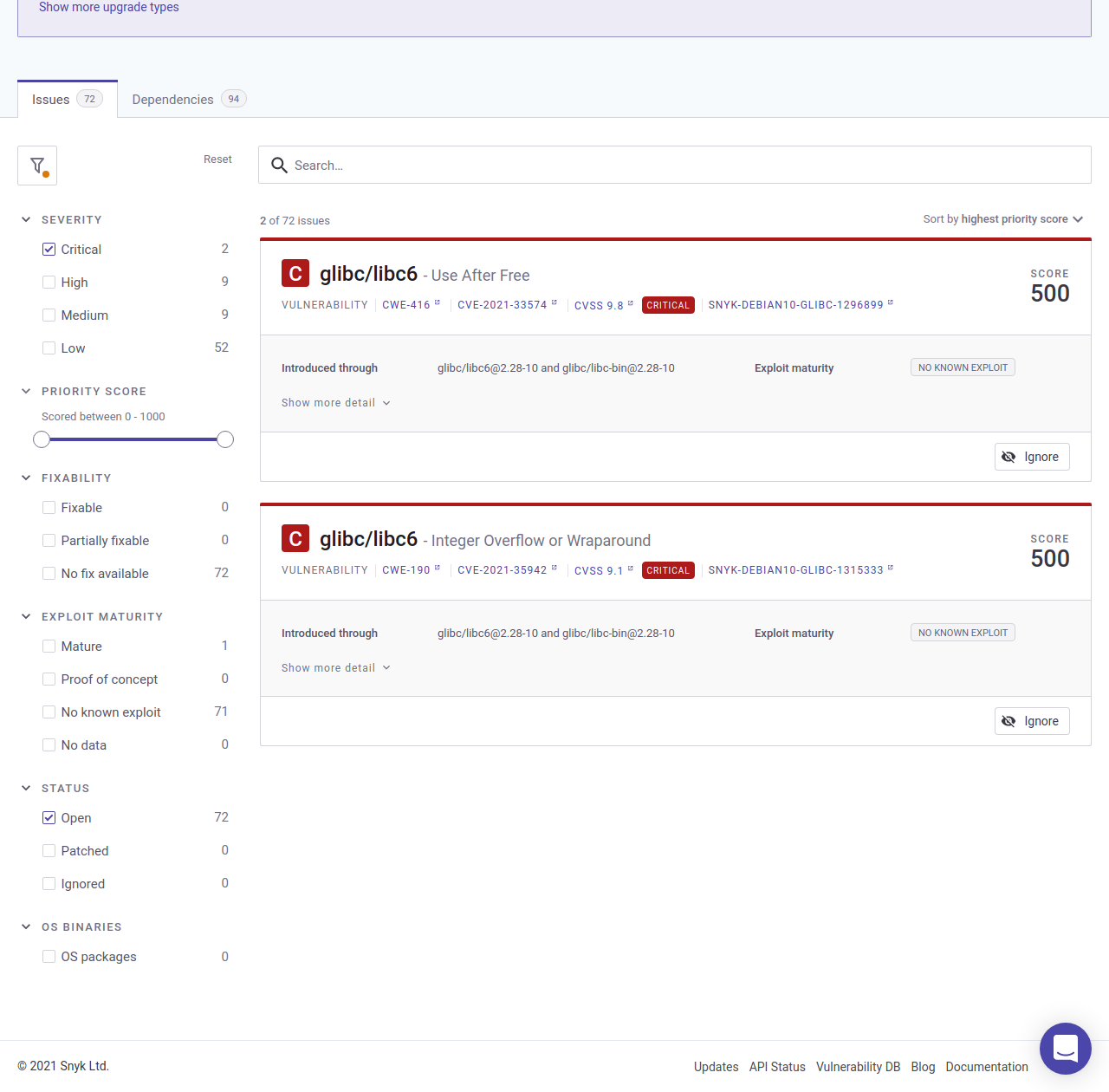Tick the No data checkbox
1109x1092 pixels.
[49, 745]
